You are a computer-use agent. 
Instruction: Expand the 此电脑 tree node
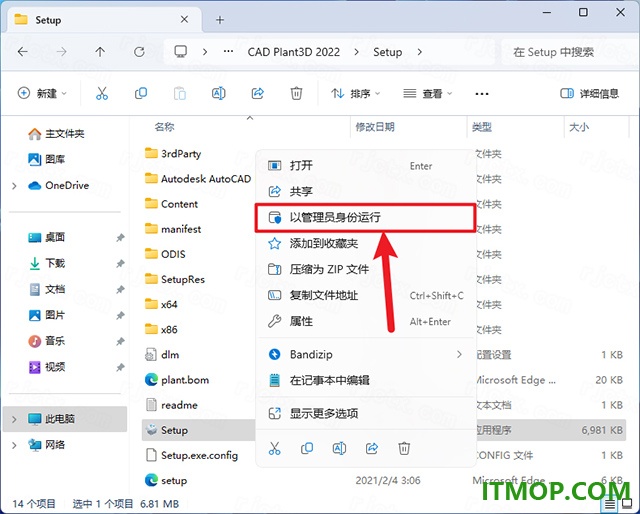coord(14,419)
